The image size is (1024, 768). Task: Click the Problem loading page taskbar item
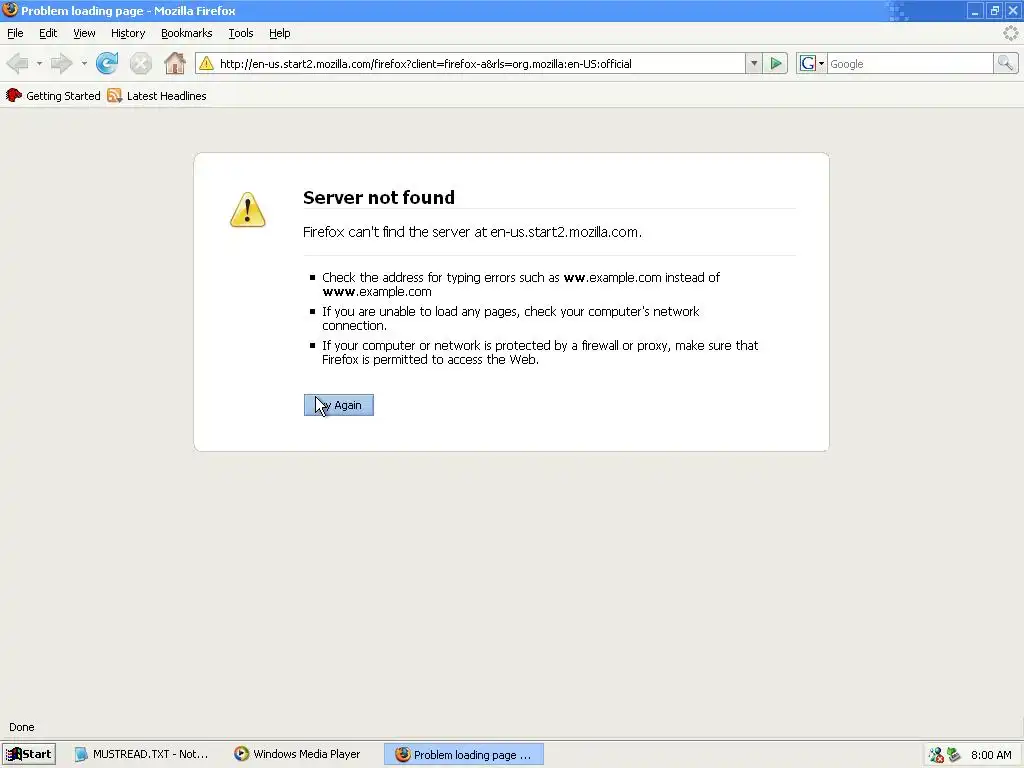click(464, 754)
